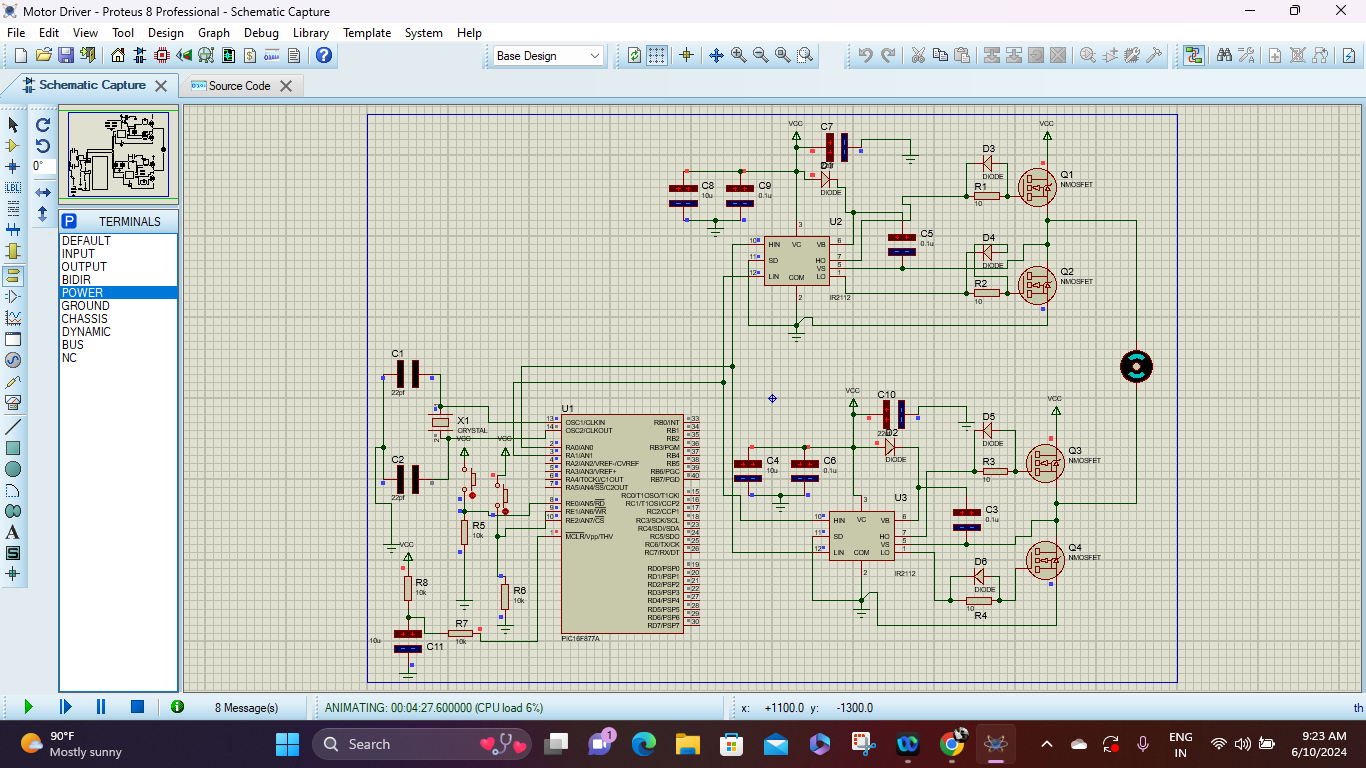
Task: Open a project with folder icon
Action: (43, 55)
